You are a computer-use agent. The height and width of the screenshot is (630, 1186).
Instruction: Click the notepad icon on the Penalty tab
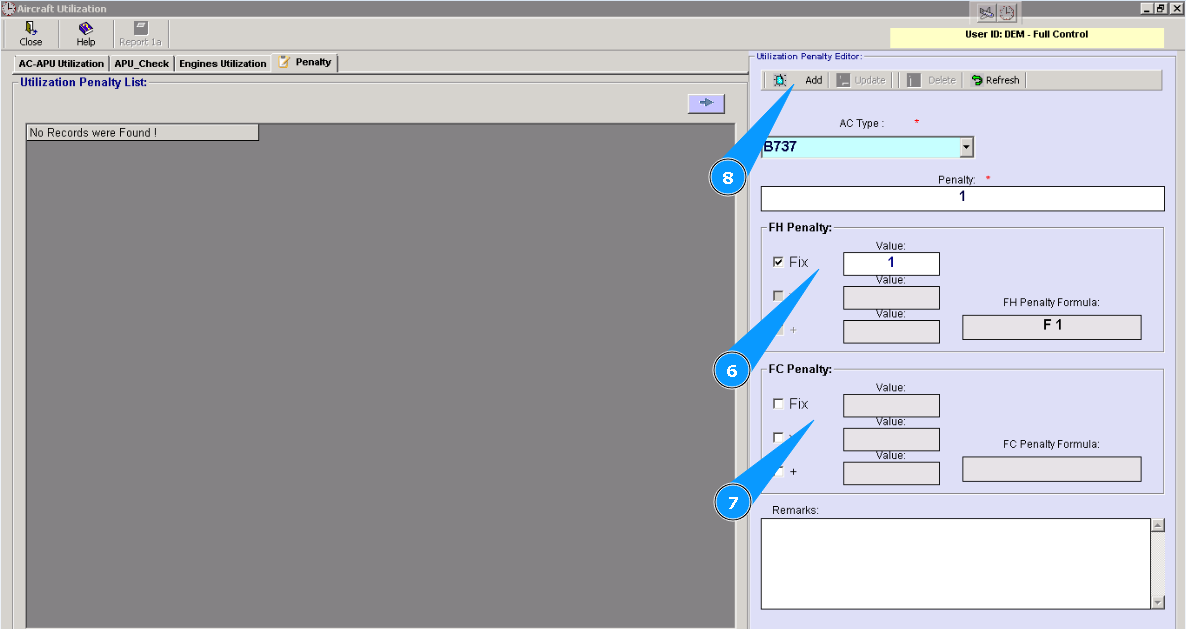[284, 62]
